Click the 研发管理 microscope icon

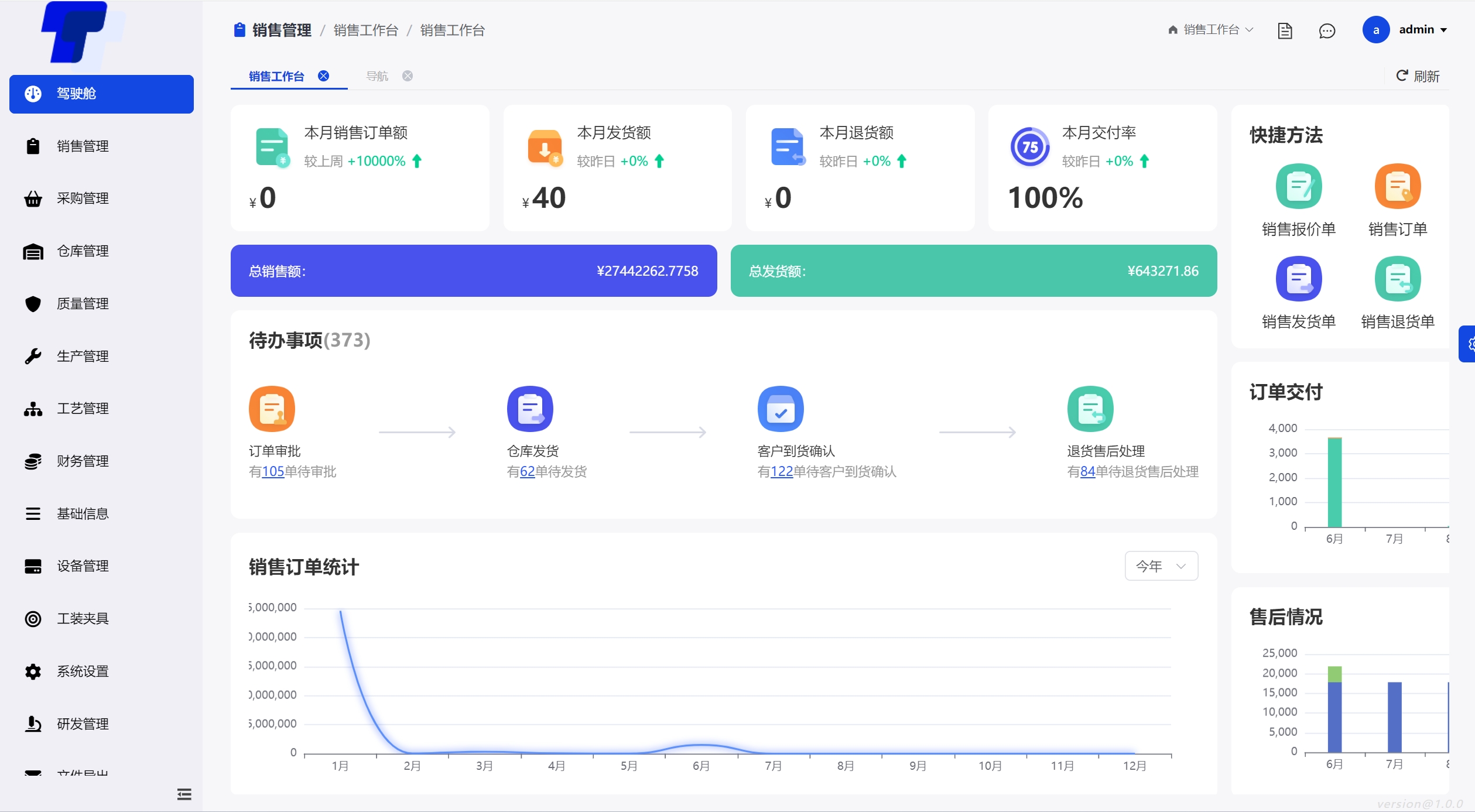click(x=33, y=724)
